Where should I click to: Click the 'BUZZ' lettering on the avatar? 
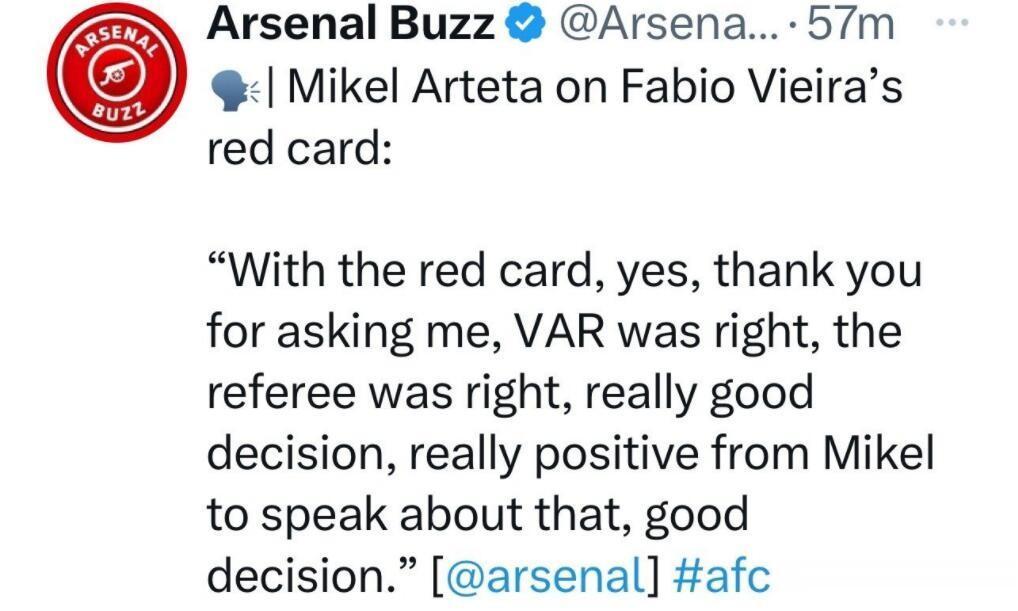[117, 110]
